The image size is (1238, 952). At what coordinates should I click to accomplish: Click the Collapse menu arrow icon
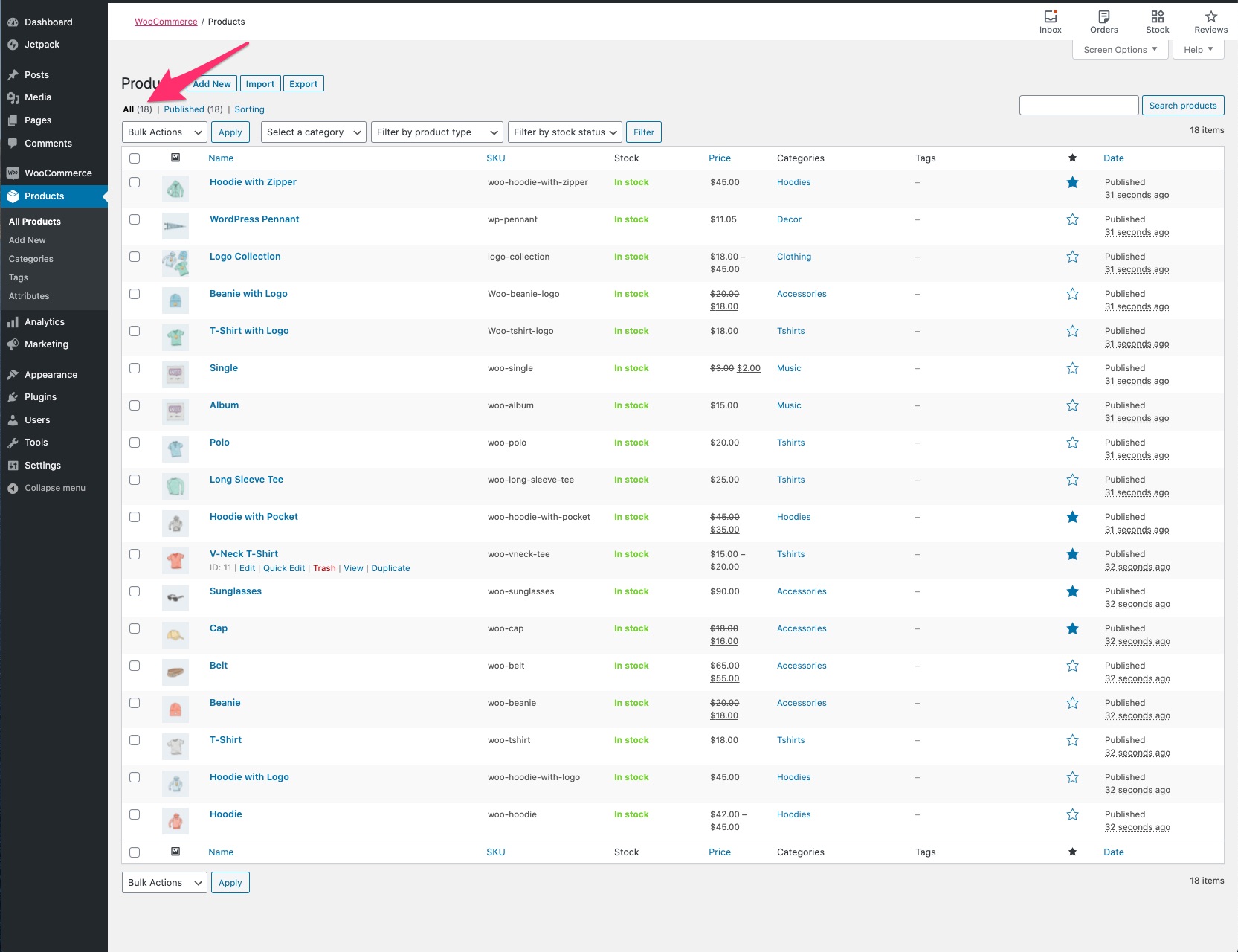click(13, 488)
